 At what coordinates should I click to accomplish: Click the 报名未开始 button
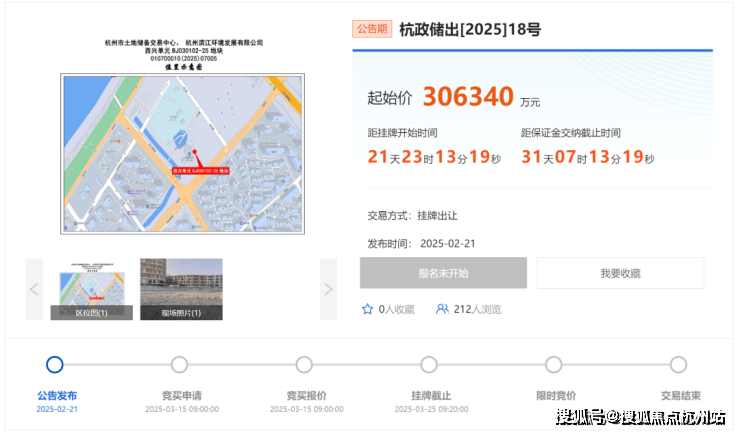point(443,273)
